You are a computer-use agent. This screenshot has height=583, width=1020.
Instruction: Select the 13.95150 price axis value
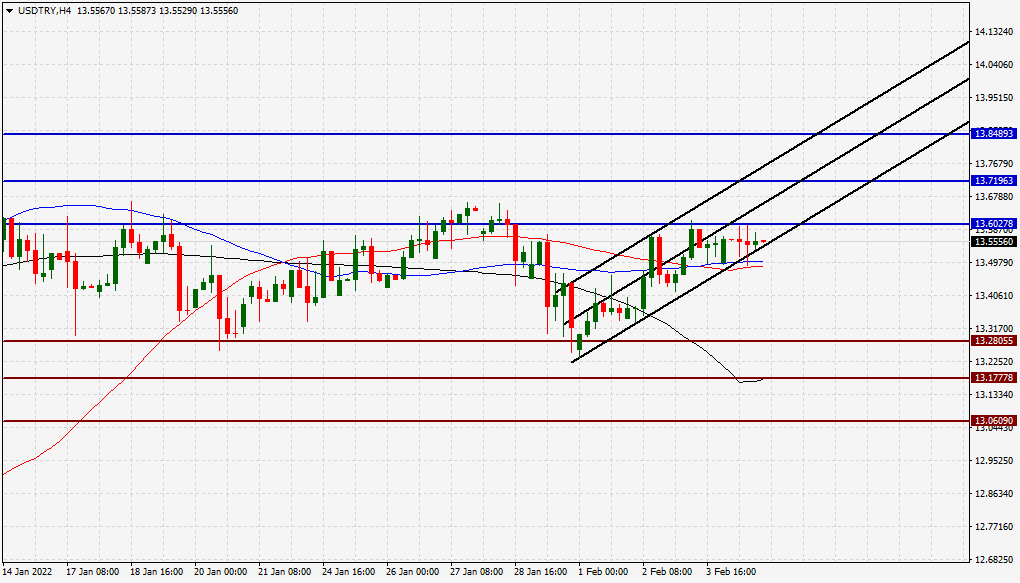[994, 98]
